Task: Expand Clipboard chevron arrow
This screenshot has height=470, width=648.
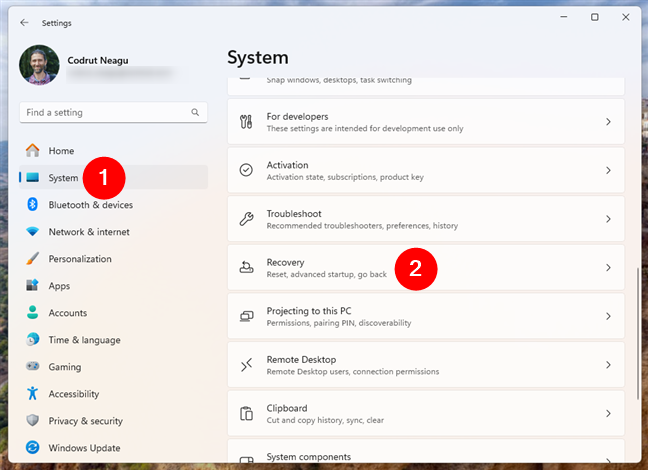Action: click(608, 413)
